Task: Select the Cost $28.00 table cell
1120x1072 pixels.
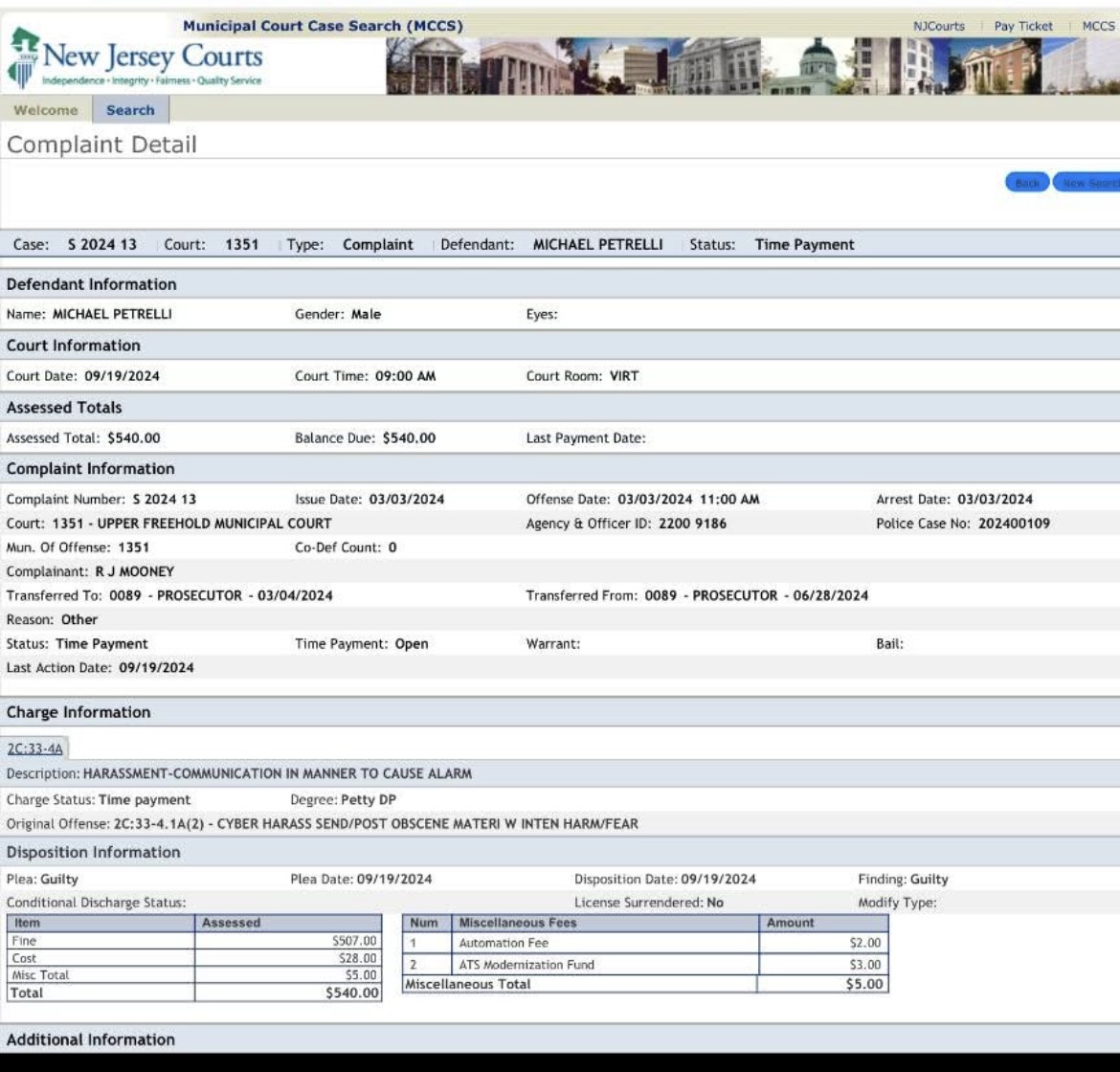Action: pos(288,958)
